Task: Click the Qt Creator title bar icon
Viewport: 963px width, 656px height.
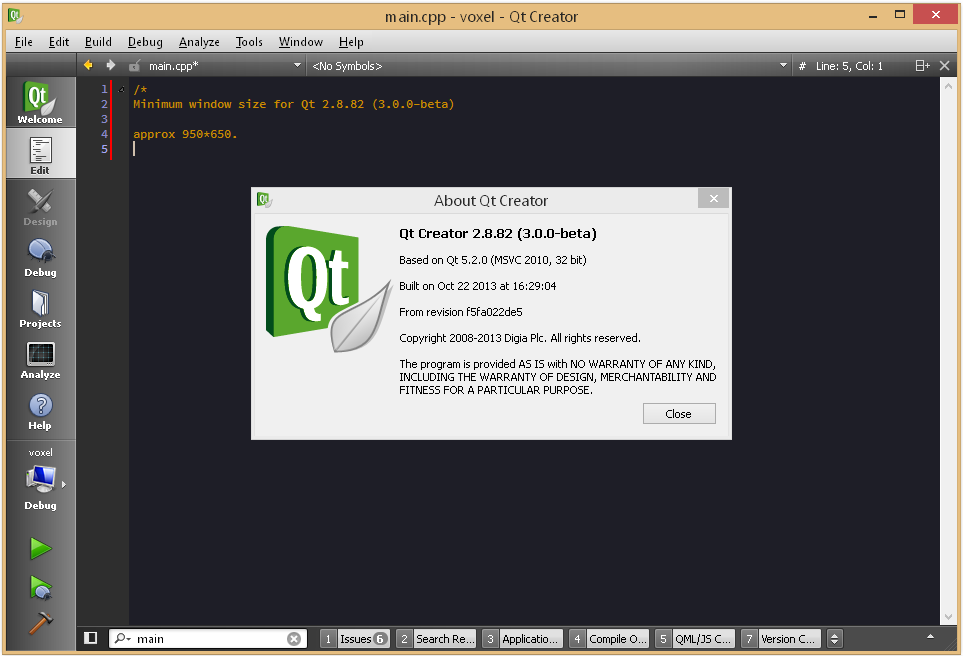Action: 15,15
